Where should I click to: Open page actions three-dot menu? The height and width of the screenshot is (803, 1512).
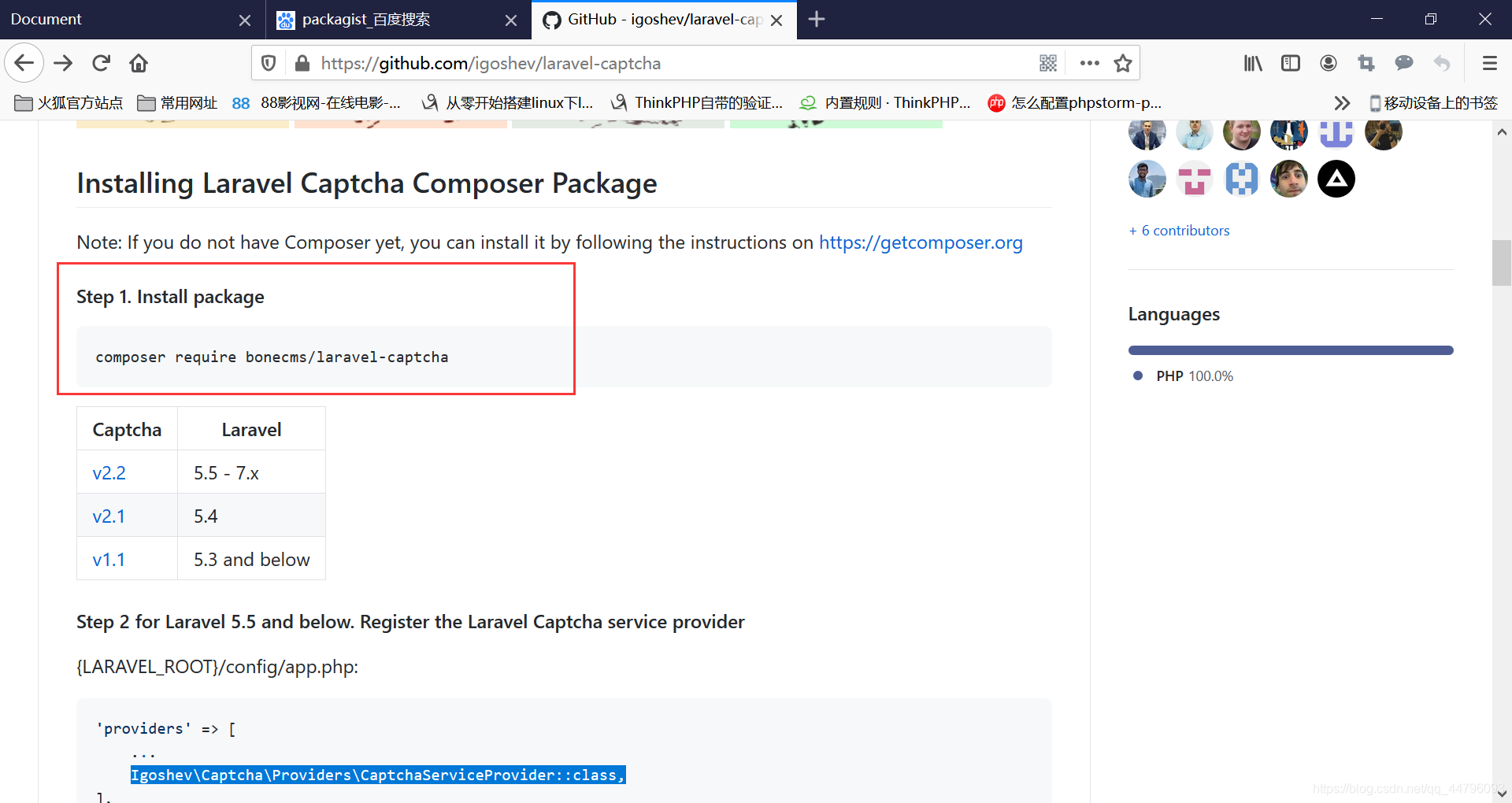pyautogui.click(x=1089, y=63)
